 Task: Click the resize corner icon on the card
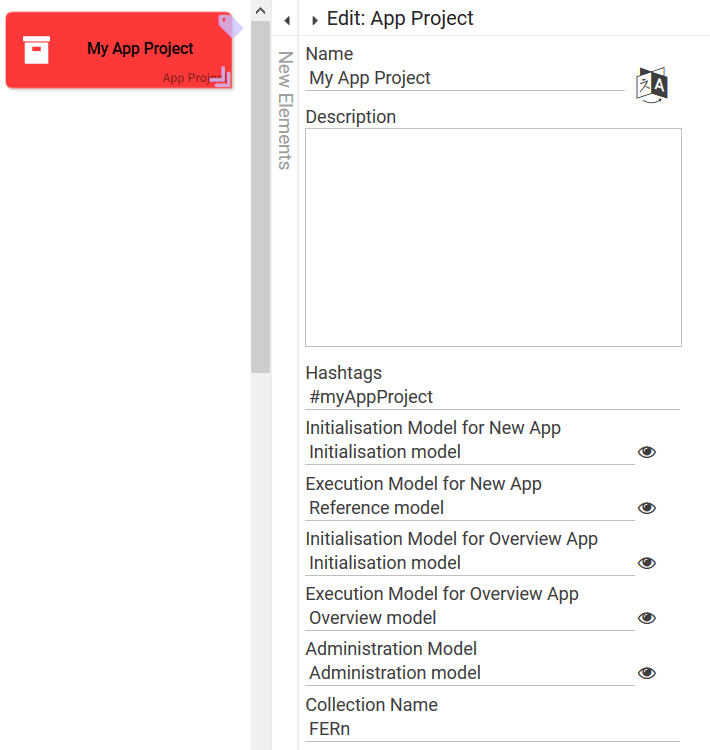(x=223, y=76)
